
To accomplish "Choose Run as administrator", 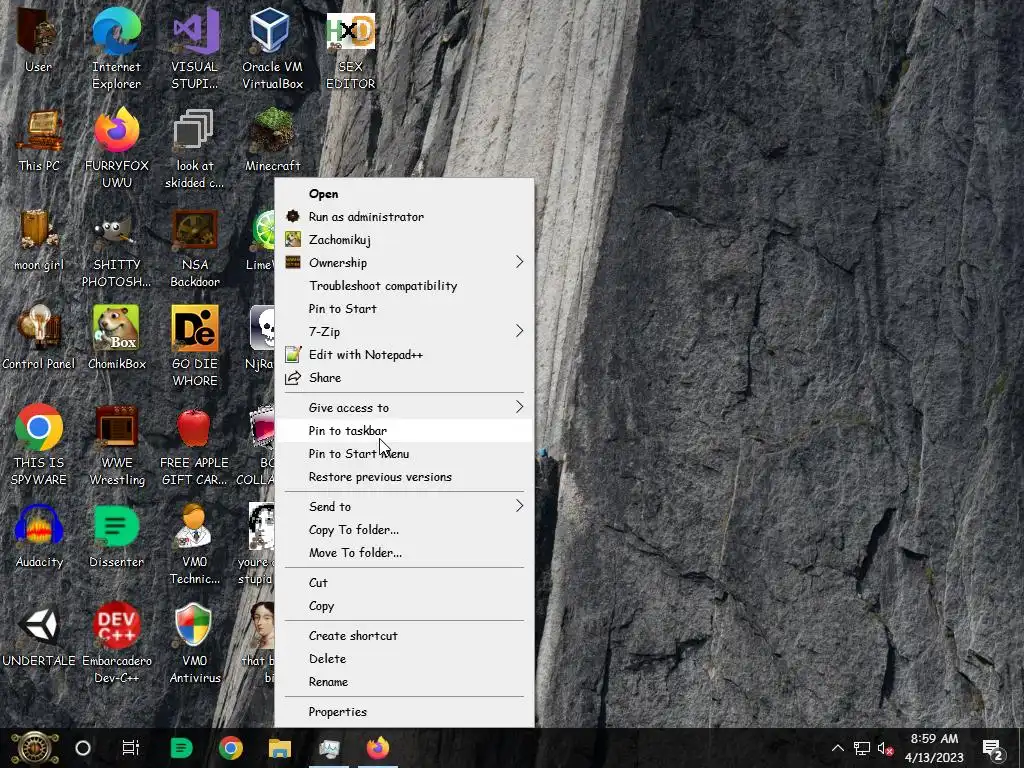I will 404,217.
